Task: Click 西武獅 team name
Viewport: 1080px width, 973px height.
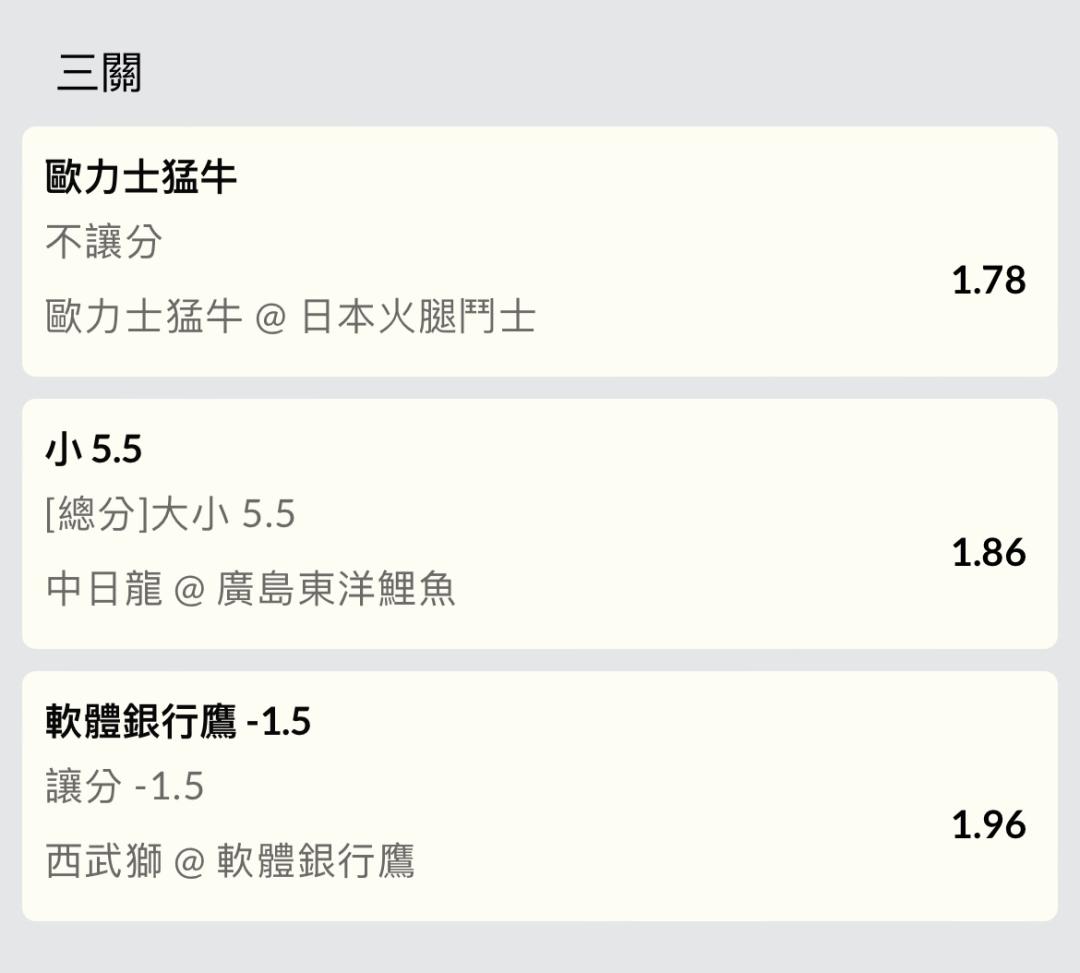Action: tap(104, 861)
